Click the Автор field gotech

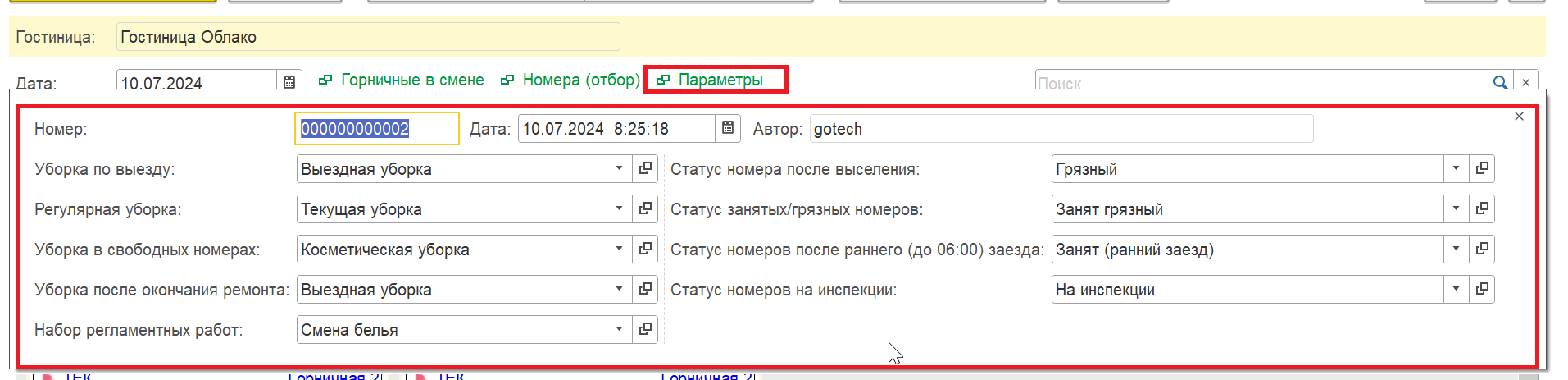pyautogui.click(x=1061, y=129)
